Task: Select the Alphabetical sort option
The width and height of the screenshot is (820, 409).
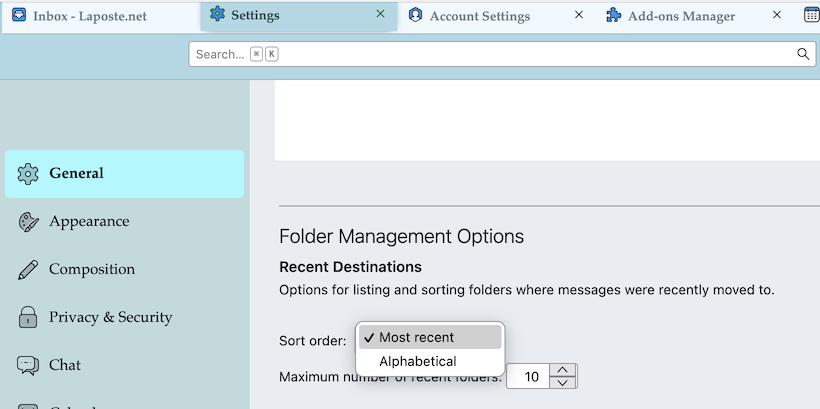Action: pyautogui.click(x=417, y=361)
